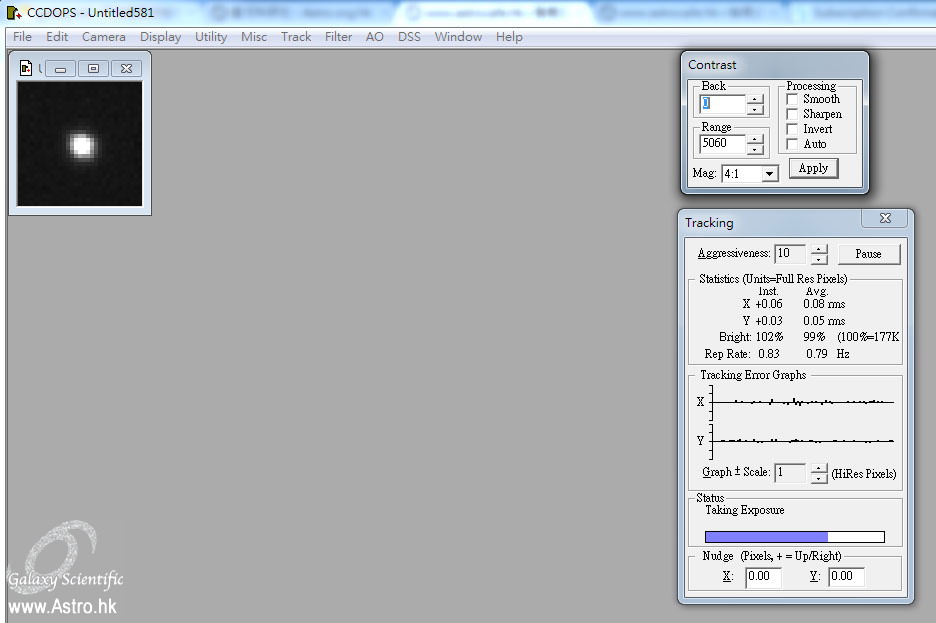Viewport: 936px width, 623px height.
Task: Open the Track menu
Action: point(296,37)
